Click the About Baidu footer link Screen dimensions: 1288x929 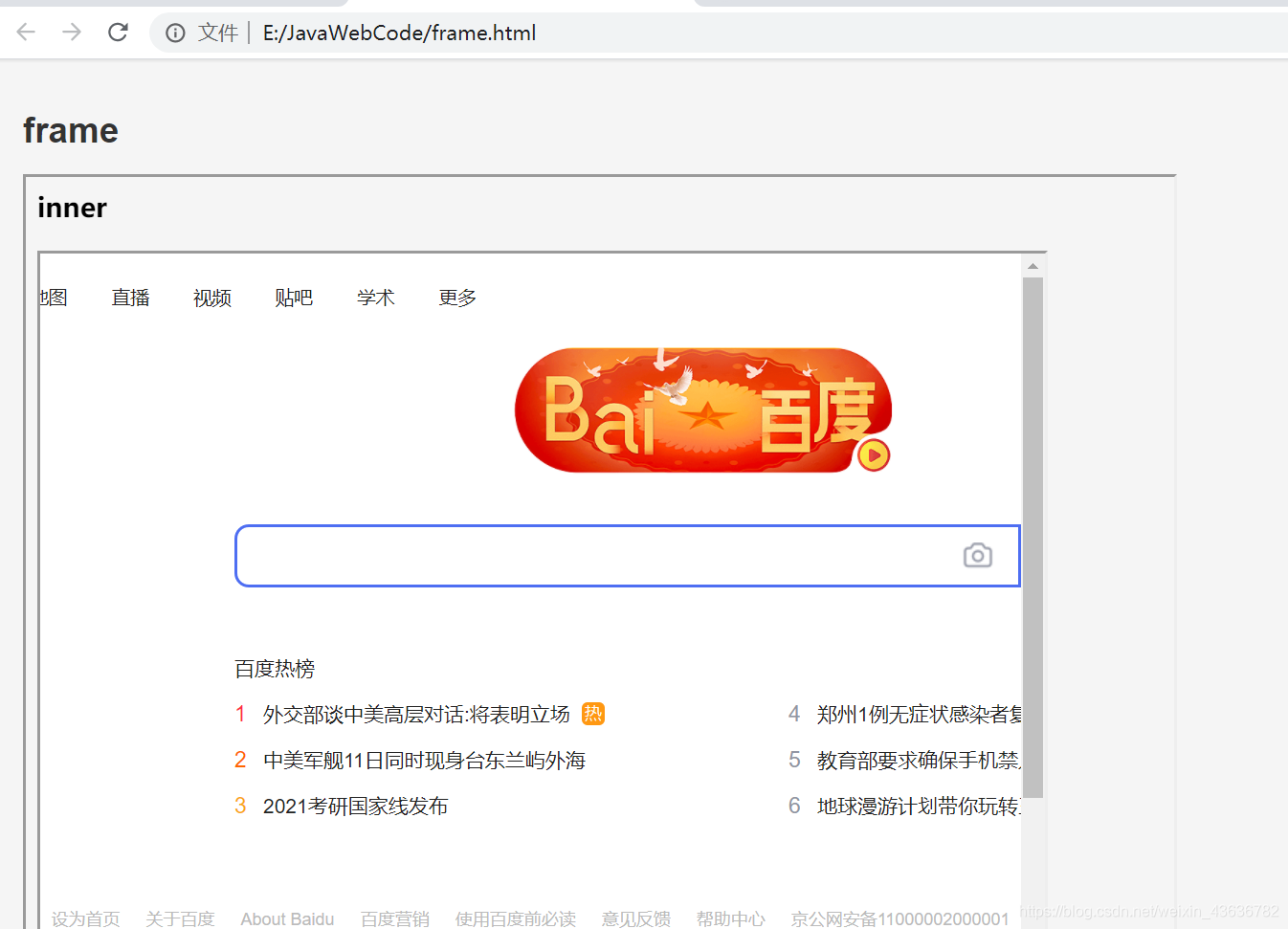(287, 918)
